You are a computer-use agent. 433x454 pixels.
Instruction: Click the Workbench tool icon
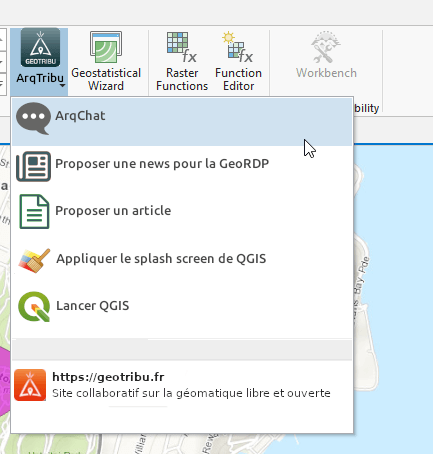coord(326,47)
